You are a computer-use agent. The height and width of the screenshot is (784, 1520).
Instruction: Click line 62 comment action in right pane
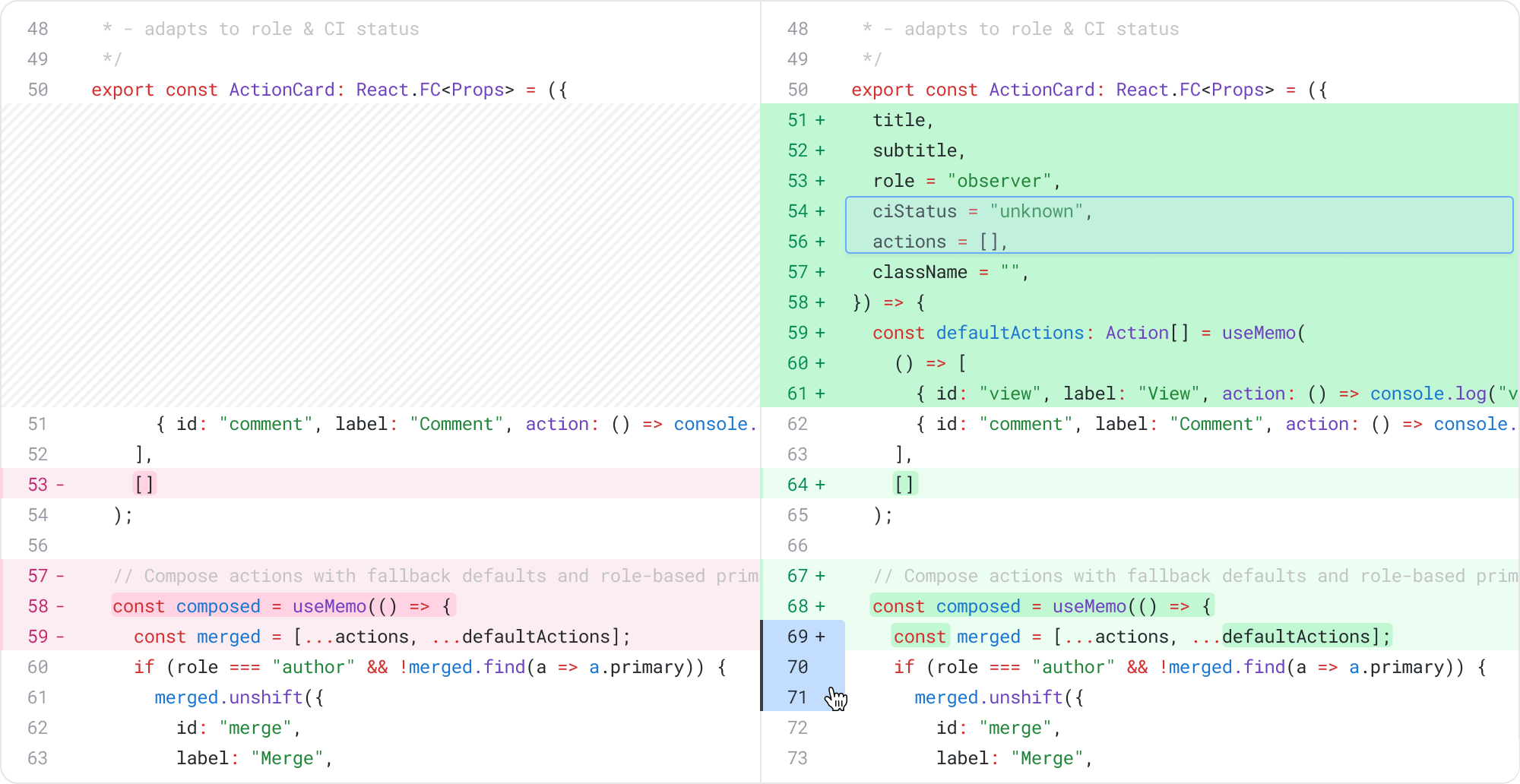1216,424
